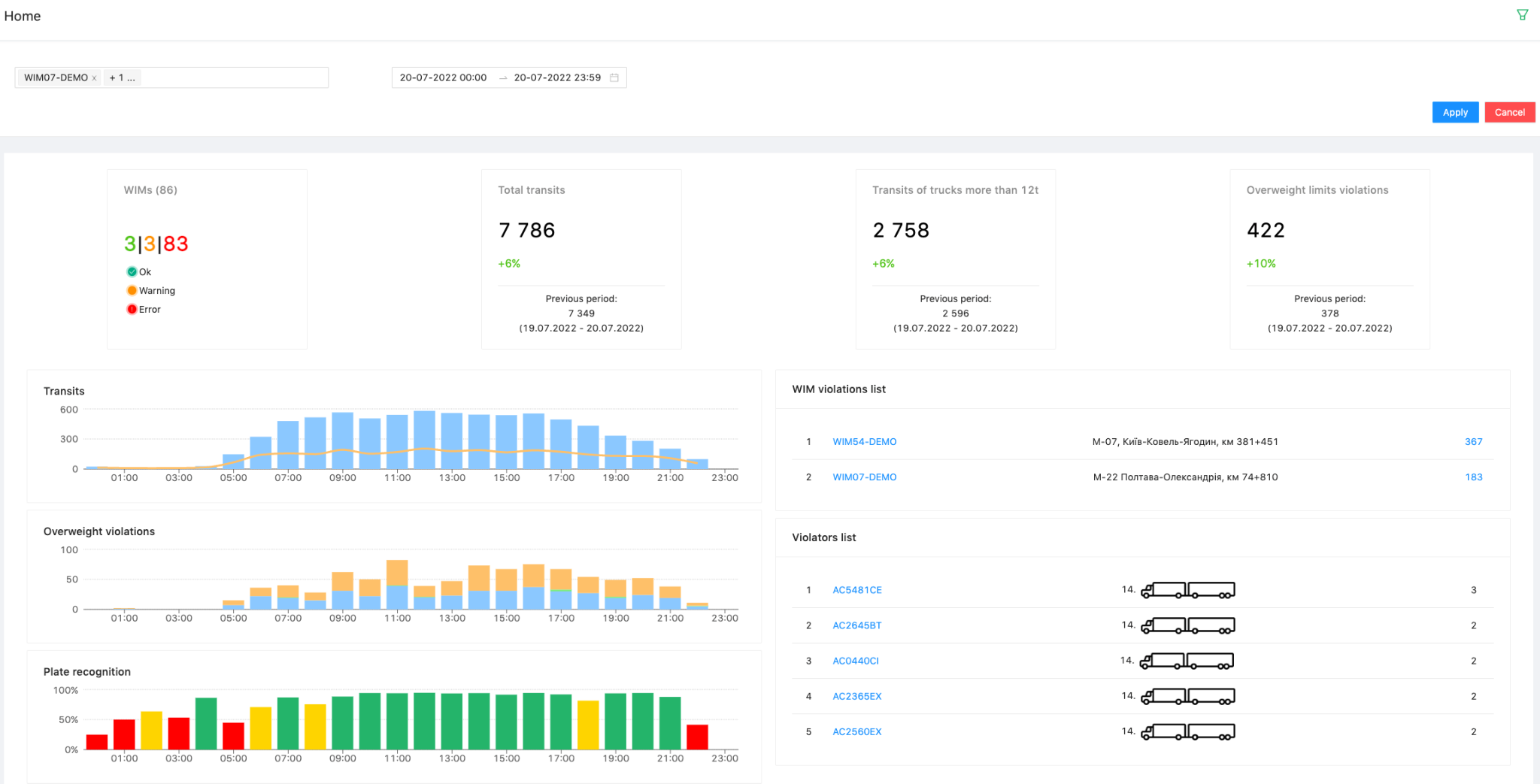Expand the '+ 1 ...' additional WIMs tag
The height and width of the screenshot is (784, 1540).
(122, 77)
